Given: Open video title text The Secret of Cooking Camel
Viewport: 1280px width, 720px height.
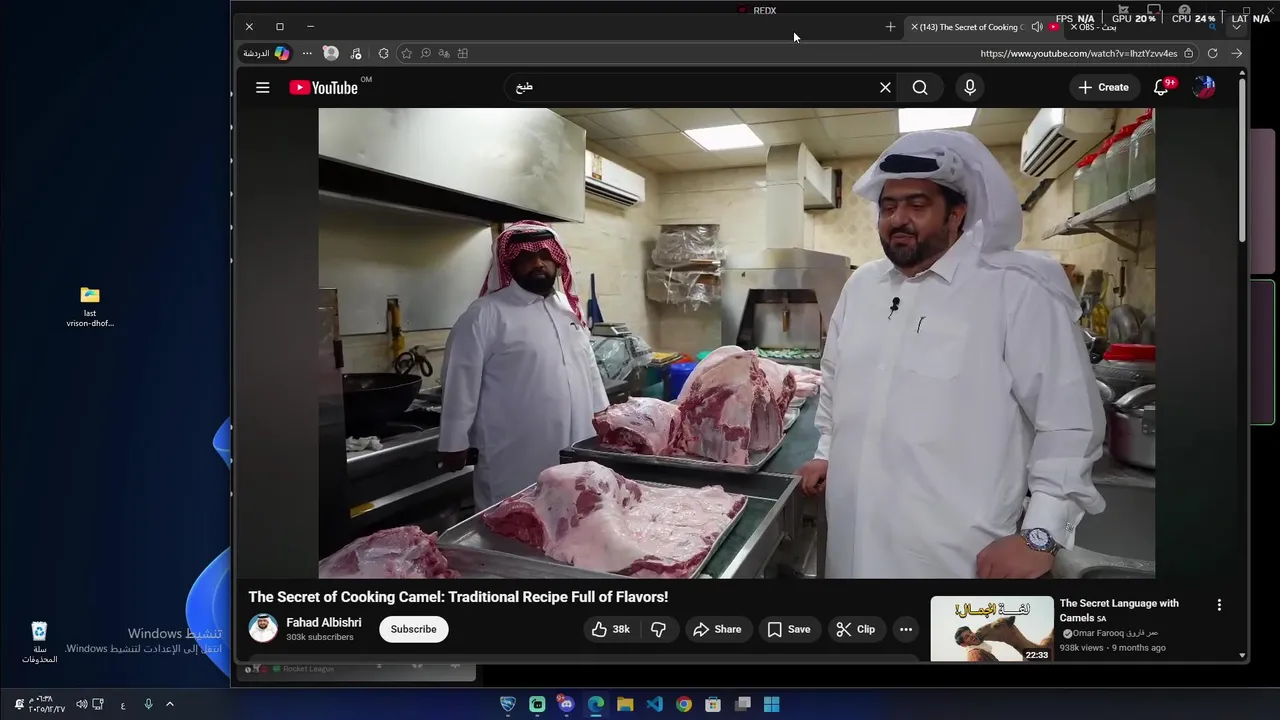Looking at the screenshot, I should (458, 597).
